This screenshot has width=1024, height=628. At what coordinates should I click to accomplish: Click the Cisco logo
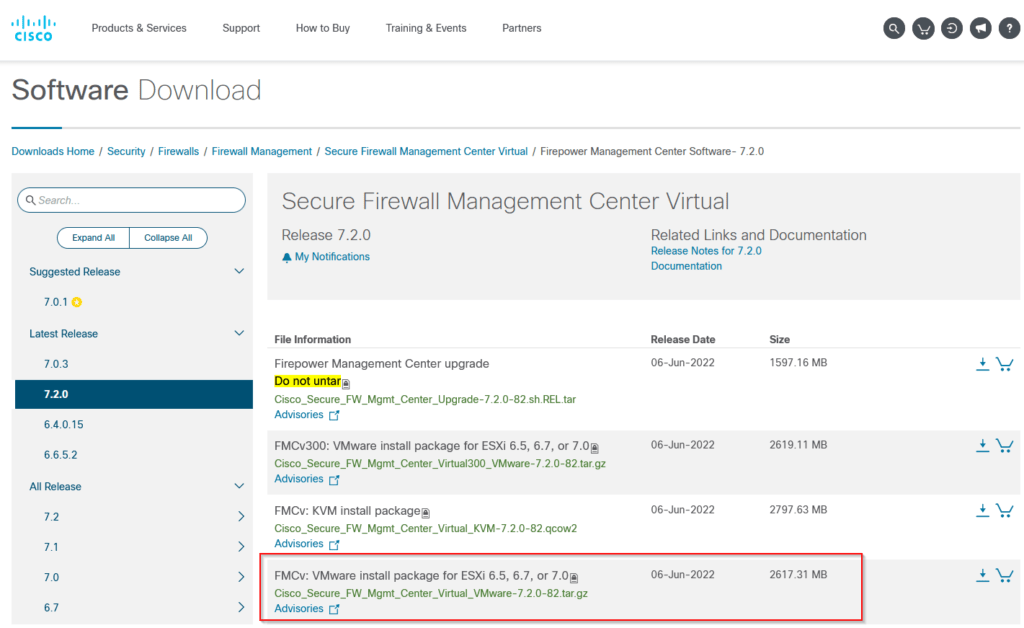(33, 27)
